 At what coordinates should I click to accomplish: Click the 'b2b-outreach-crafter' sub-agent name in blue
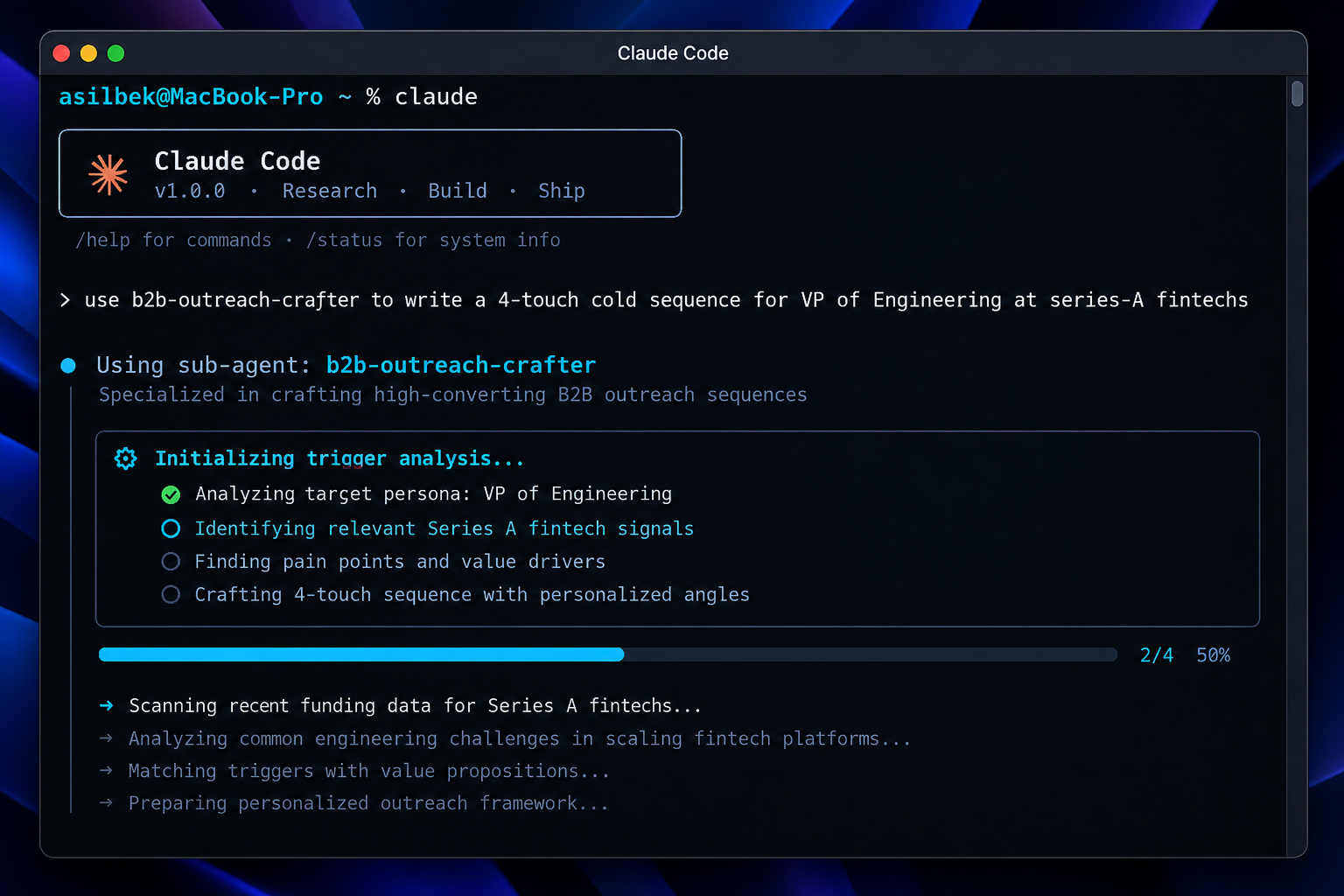click(461, 366)
